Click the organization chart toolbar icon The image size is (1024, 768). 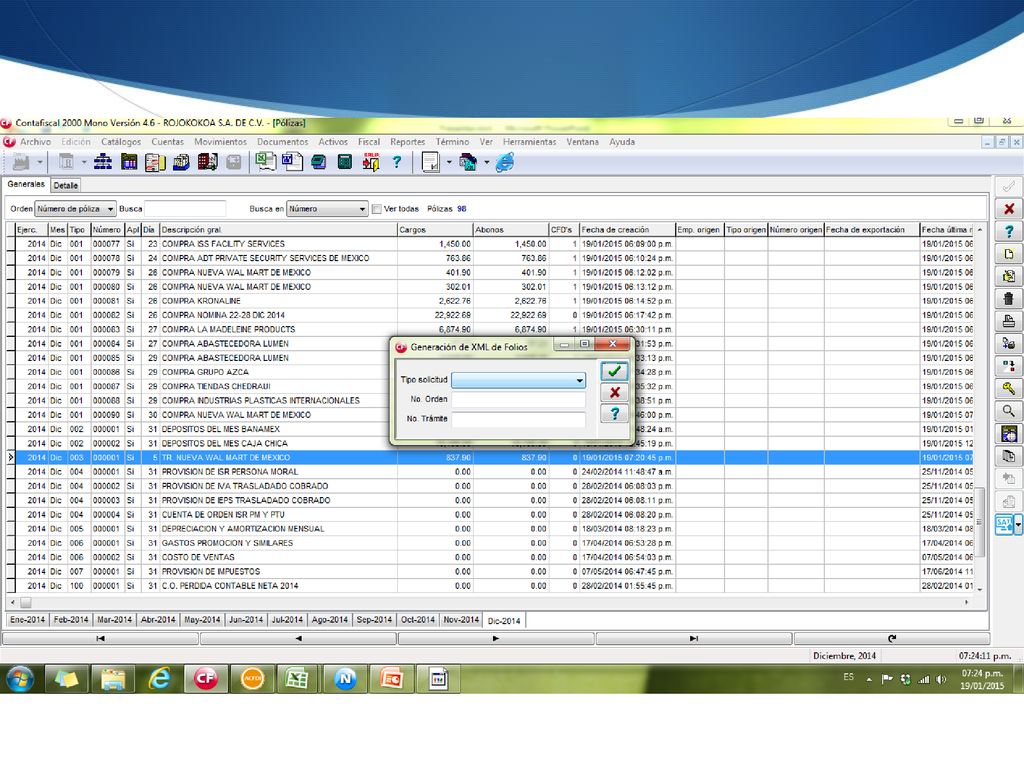pos(103,162)
